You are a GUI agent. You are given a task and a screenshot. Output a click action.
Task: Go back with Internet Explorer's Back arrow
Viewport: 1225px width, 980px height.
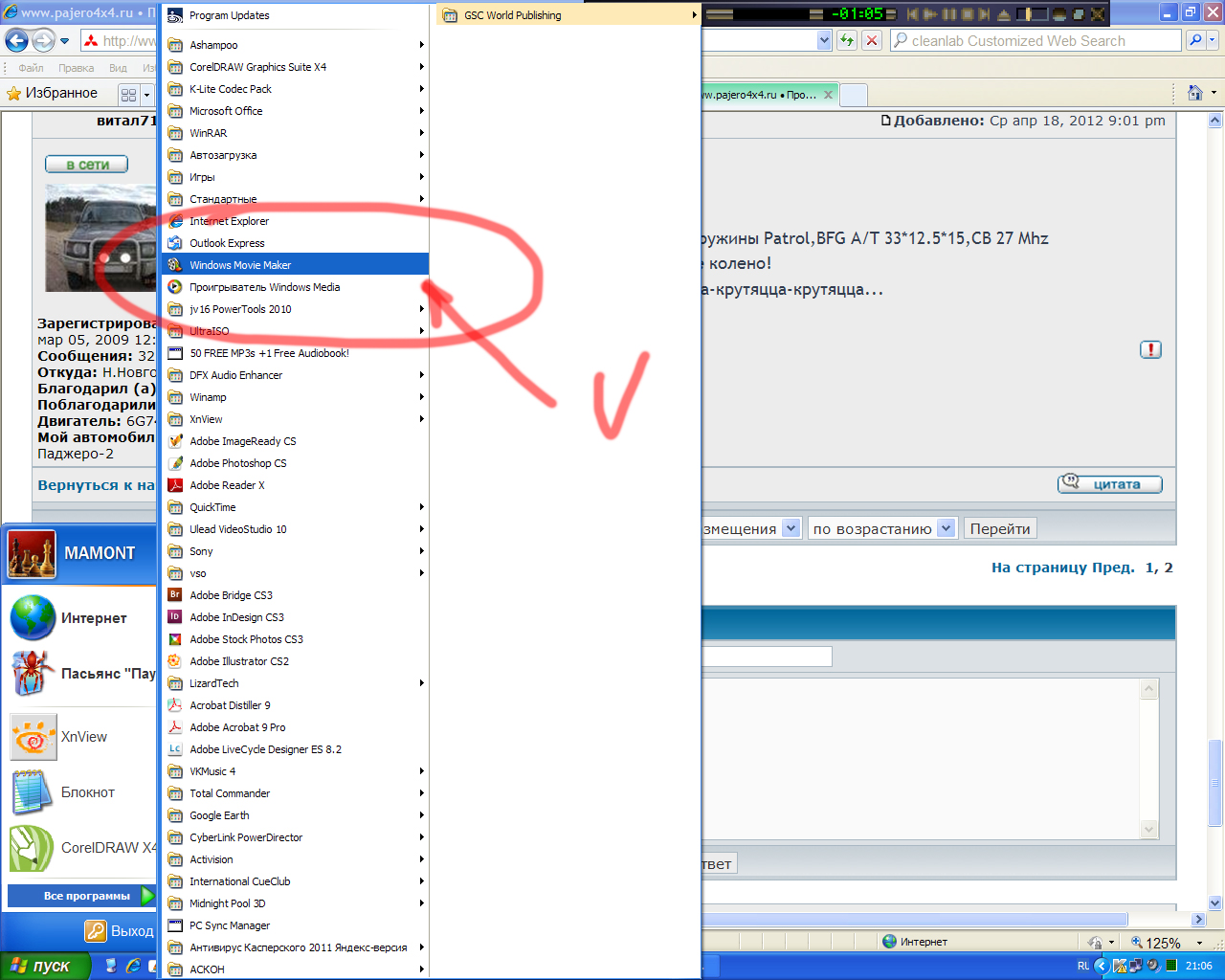17,41
